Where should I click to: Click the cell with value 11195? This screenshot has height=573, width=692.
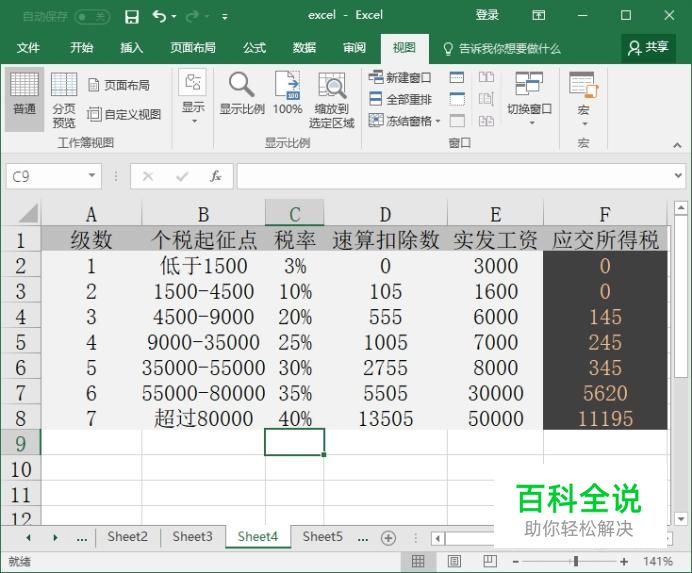coord(605,418)
